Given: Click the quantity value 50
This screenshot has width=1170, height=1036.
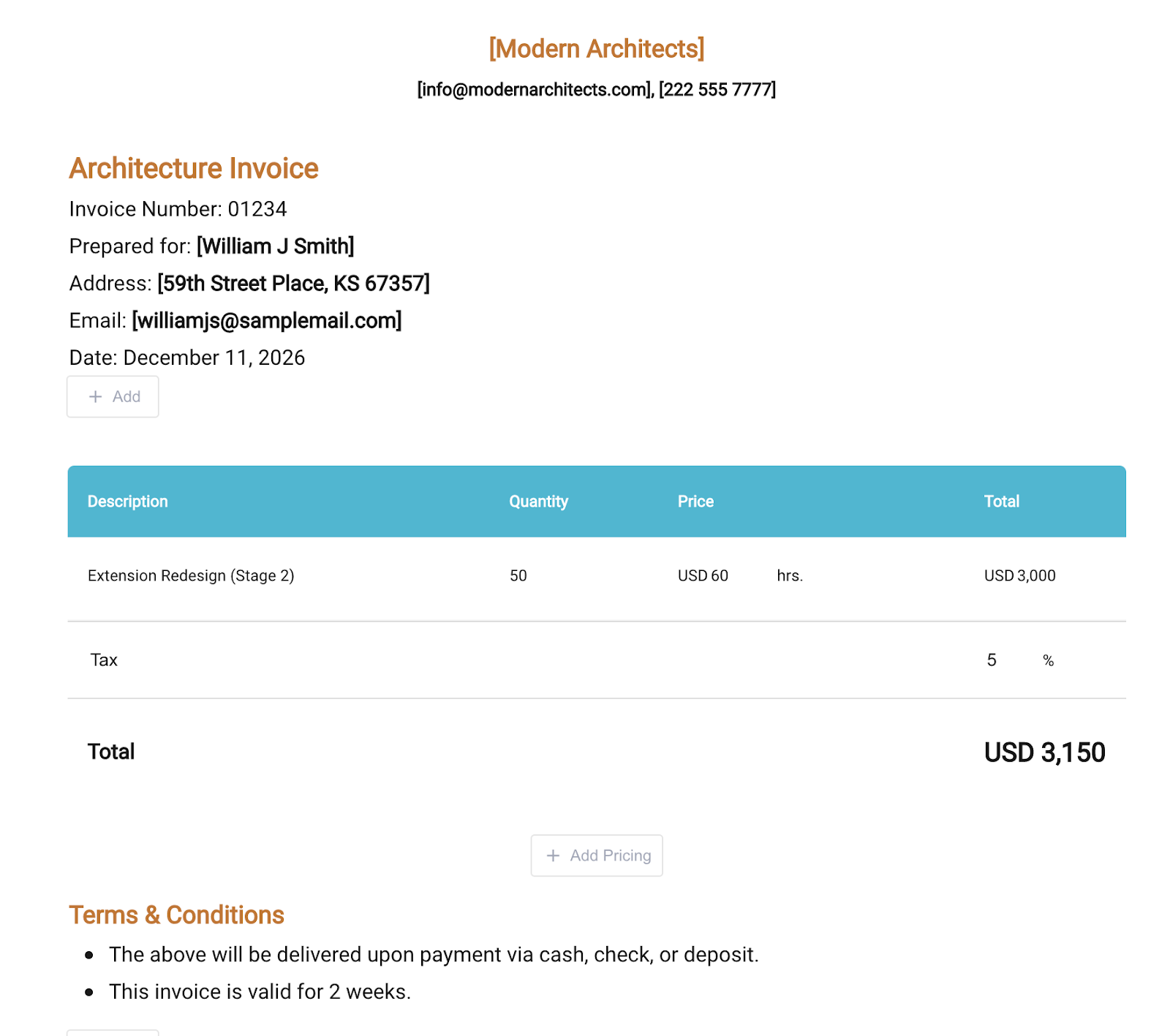Looking at the screenshot, I should (518, 575).
